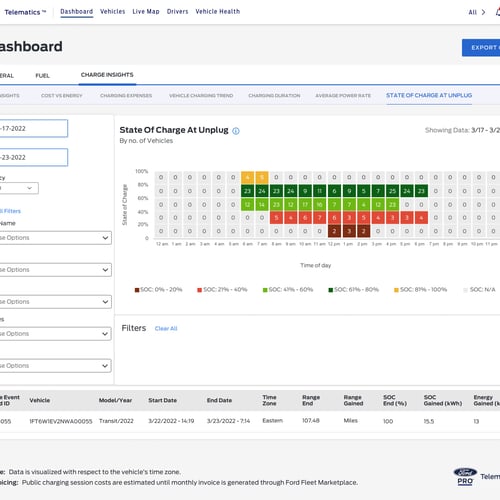Open the Dashboard nav item
The width and height of the screenshot is (500, 500).
tap(77, 12)
